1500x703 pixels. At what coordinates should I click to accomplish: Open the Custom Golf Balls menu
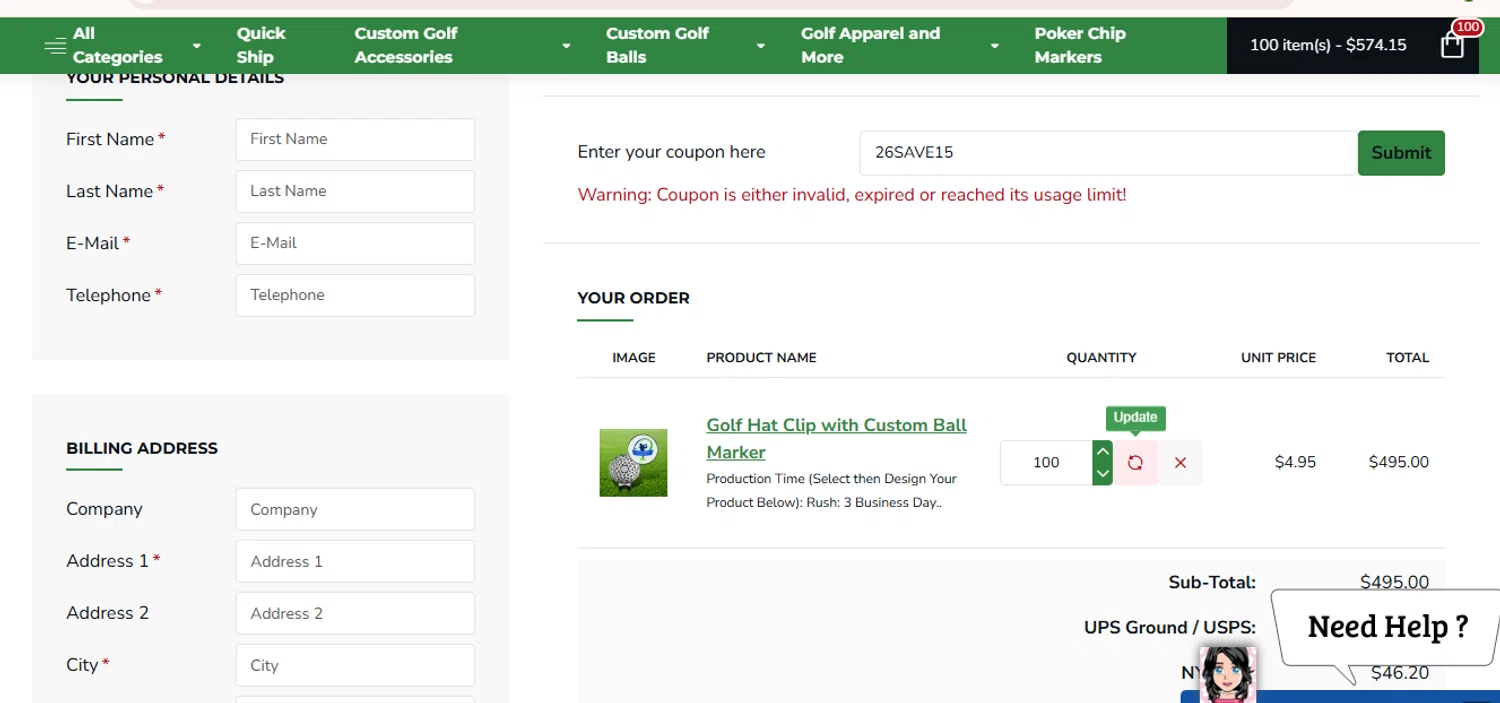(x=657, y=45)
